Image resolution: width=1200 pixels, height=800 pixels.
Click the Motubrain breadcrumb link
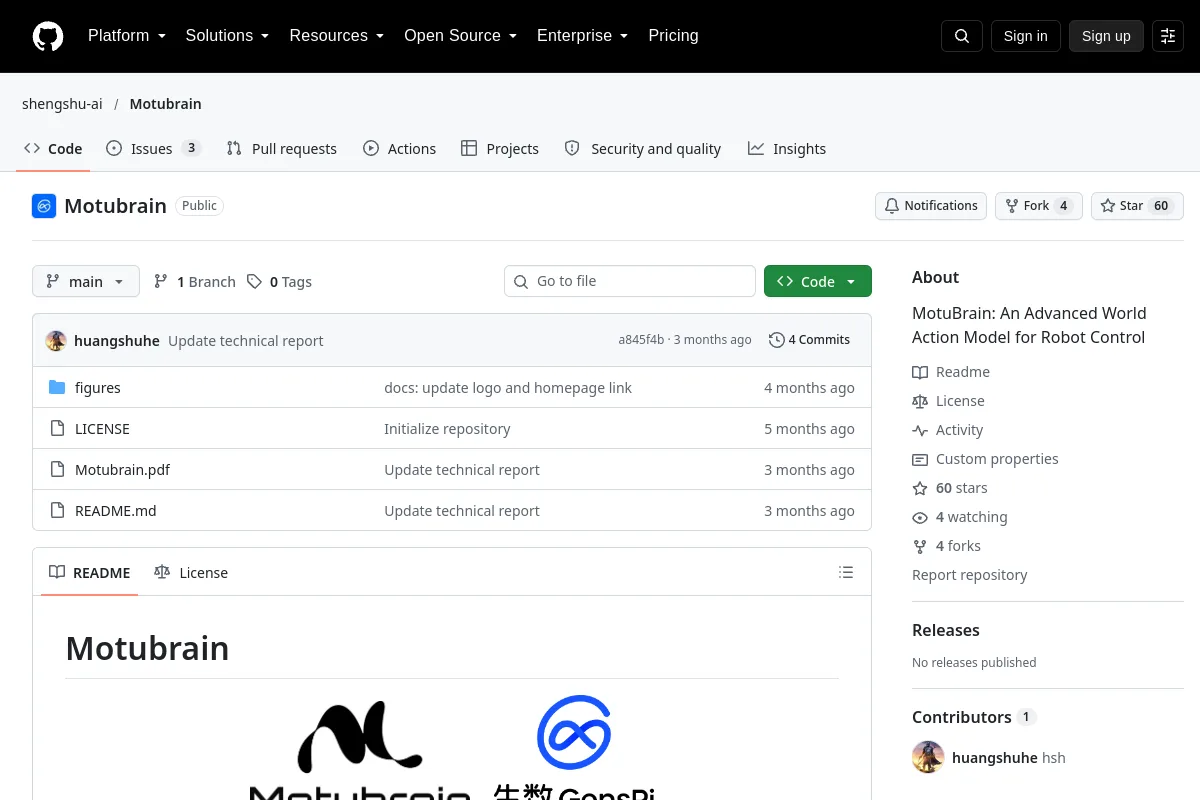click(165, 104)
